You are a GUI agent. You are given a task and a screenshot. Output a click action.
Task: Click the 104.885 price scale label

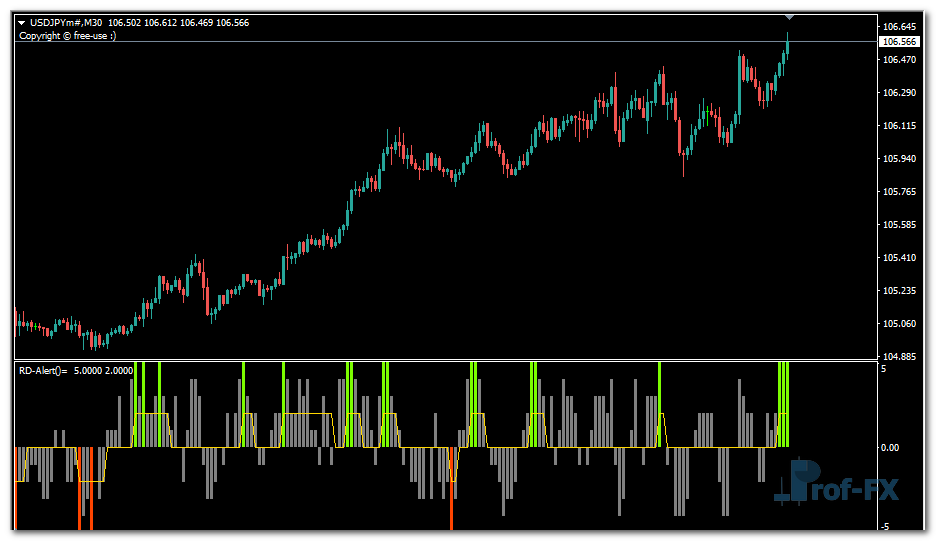point(900,356)
